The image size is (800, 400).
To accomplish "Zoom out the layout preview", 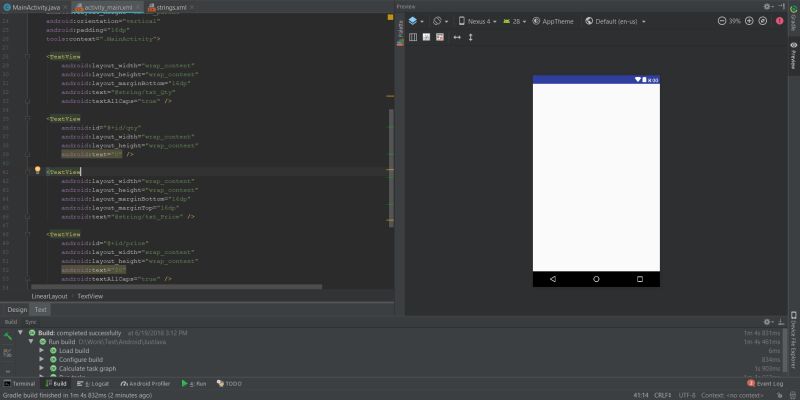I will [721, 21].
